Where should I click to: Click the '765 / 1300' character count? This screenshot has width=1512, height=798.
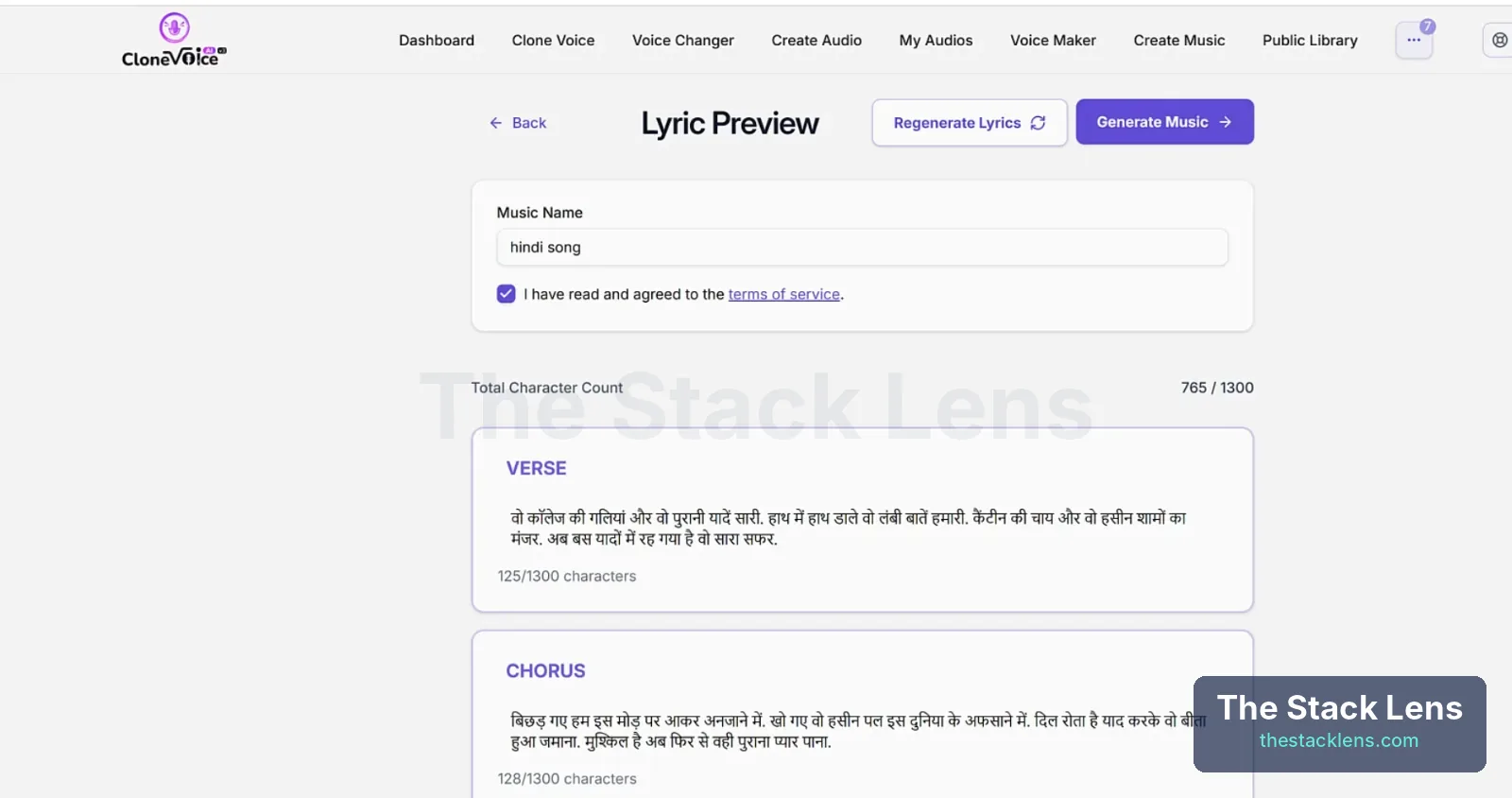click(x=1217, y=388)
